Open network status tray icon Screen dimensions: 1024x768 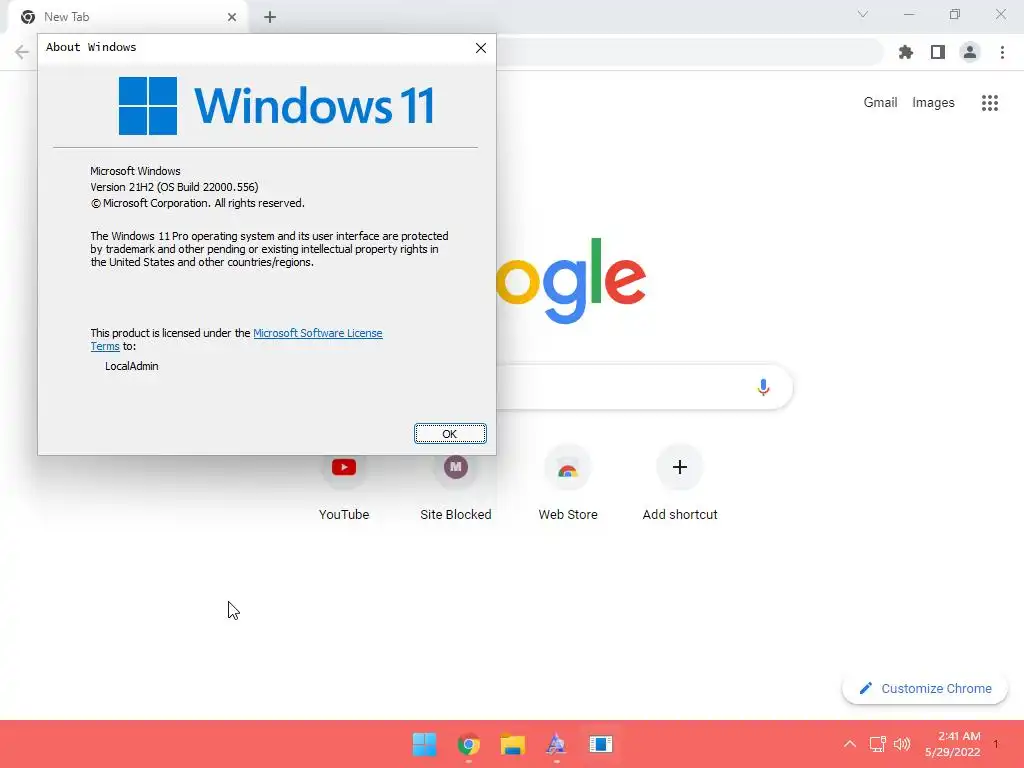click(877, 744)
